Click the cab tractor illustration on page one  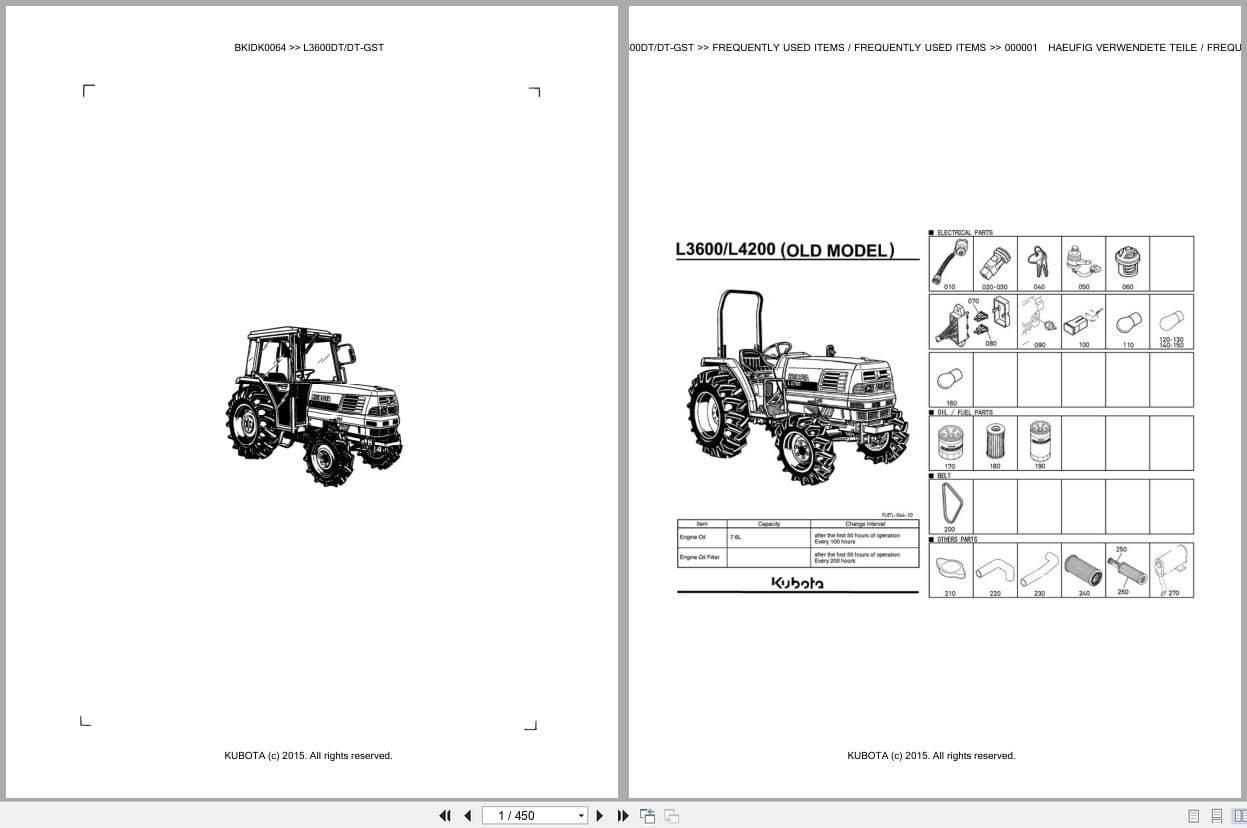pyautogui.click(x=314, y=406)
